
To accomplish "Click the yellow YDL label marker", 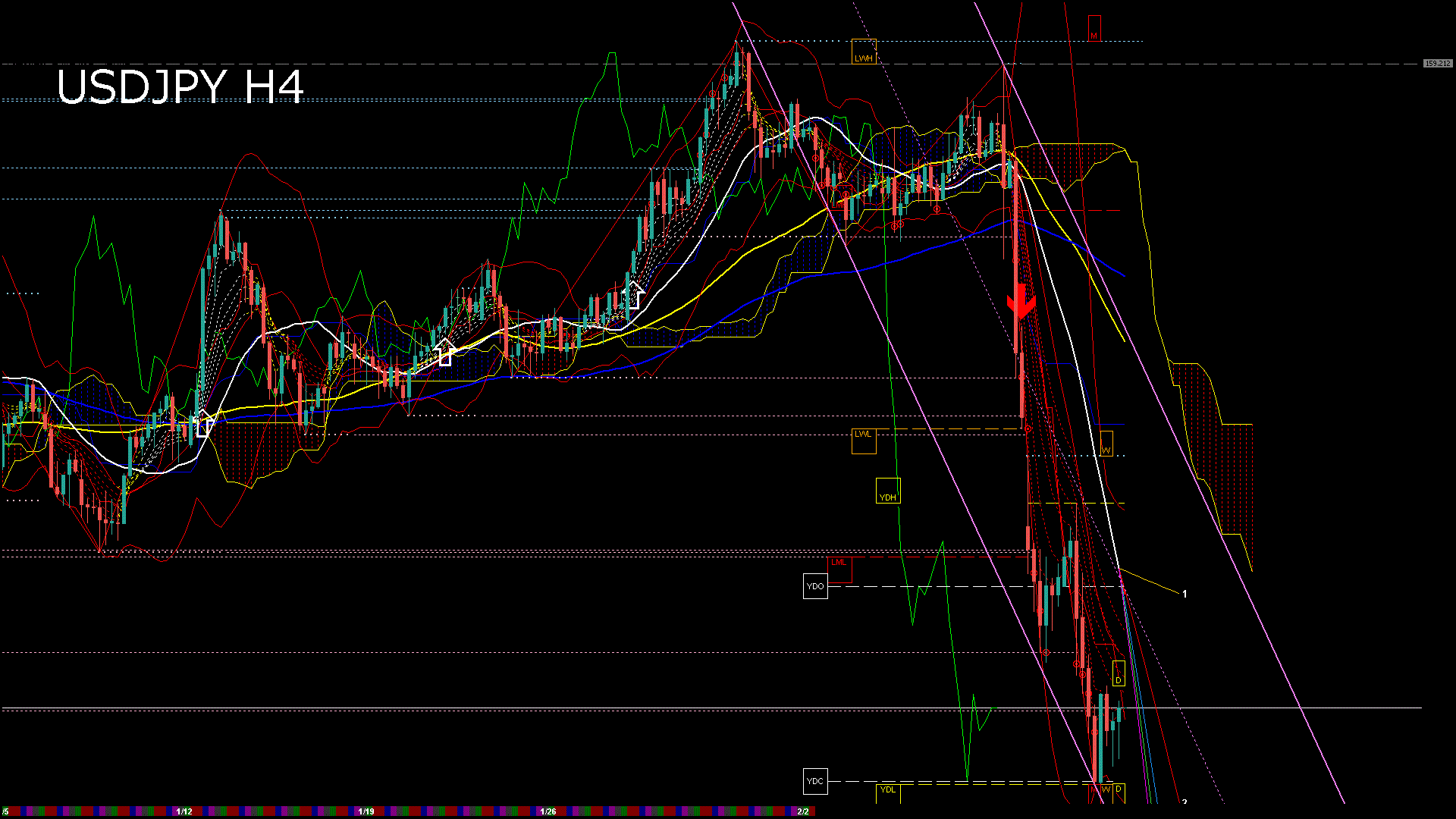I will tap(887, 791).
